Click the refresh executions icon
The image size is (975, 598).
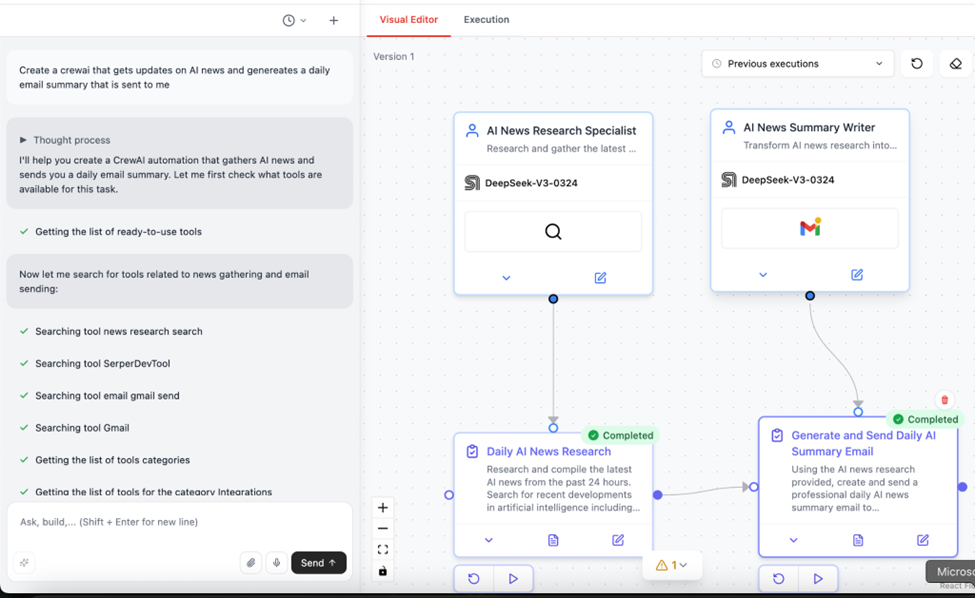(x=917, y=64)
